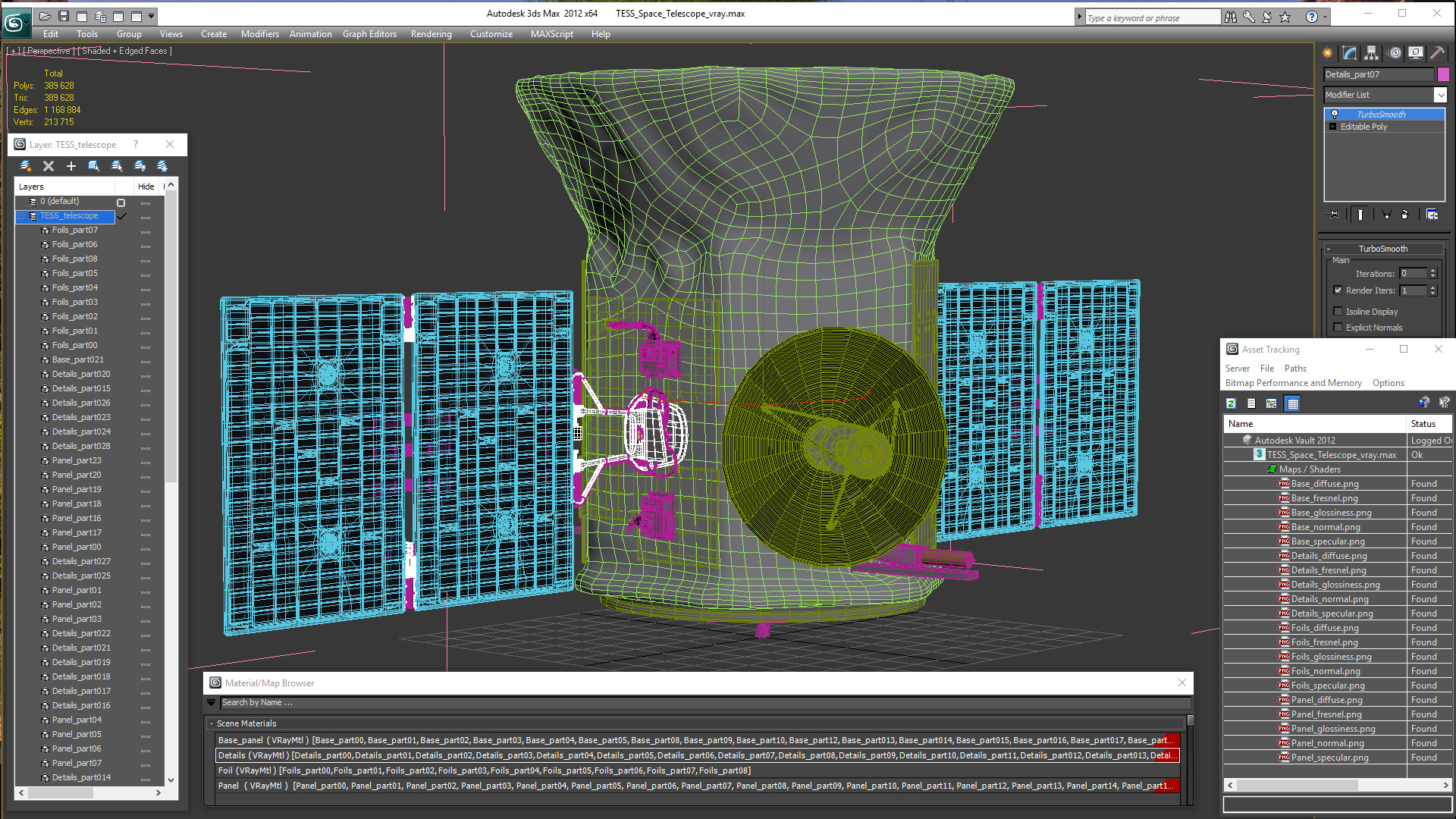Image resolution: width=1456 pixels, height=819 pixels.
Task: Click table view icon in Asset Tracking
Action: click(x=1293, y=403)
